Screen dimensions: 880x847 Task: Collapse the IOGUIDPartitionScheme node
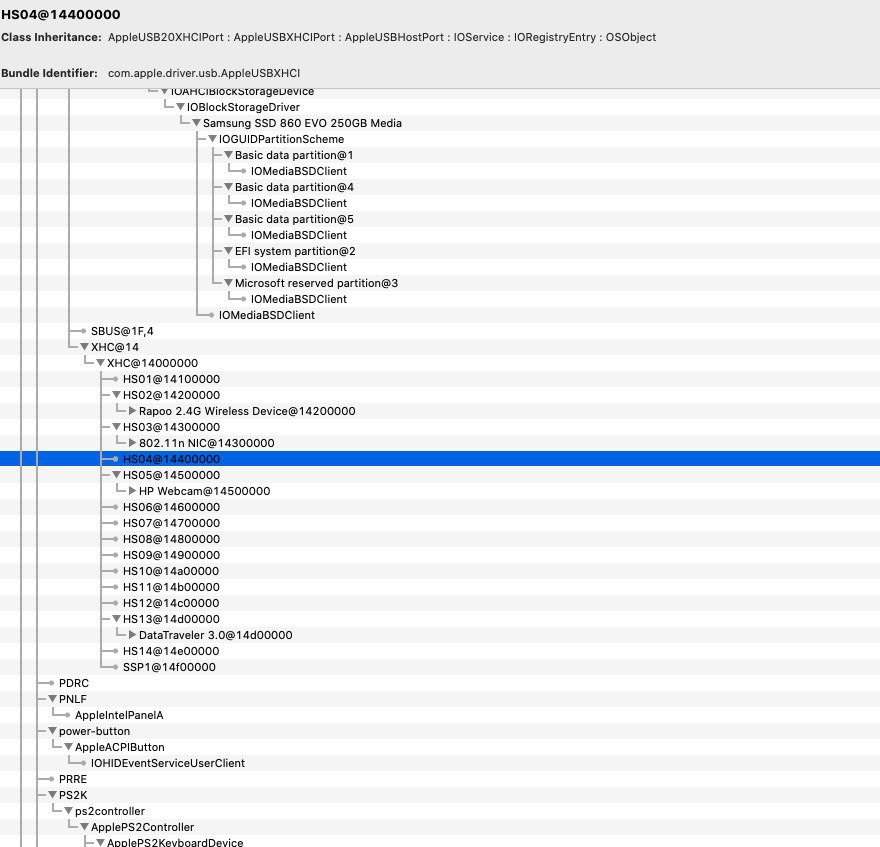pyautogui.click(x=212, y=139)
